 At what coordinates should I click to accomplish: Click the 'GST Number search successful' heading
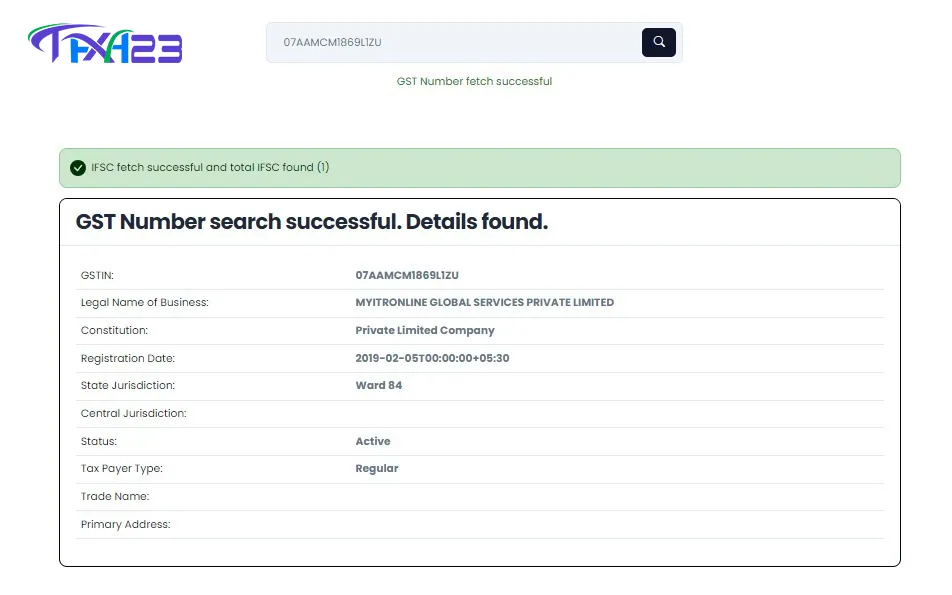(311, 222)
